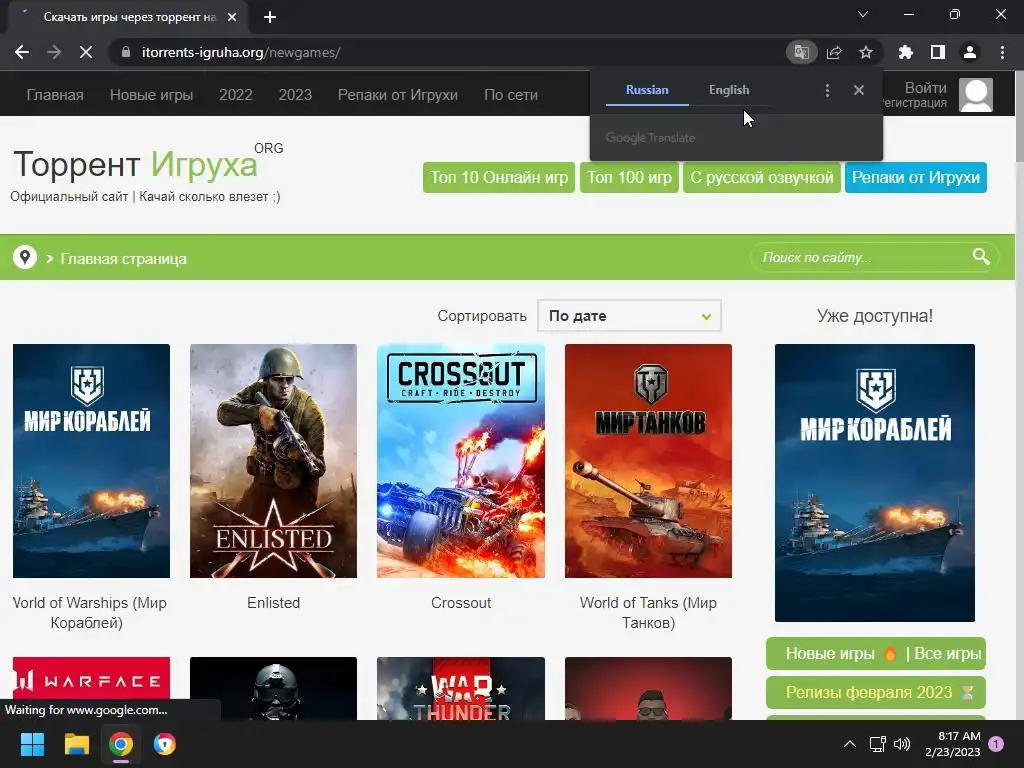Click Новые игры | Все игры button
Viewport: 1024px width, 768px height.
876,654
